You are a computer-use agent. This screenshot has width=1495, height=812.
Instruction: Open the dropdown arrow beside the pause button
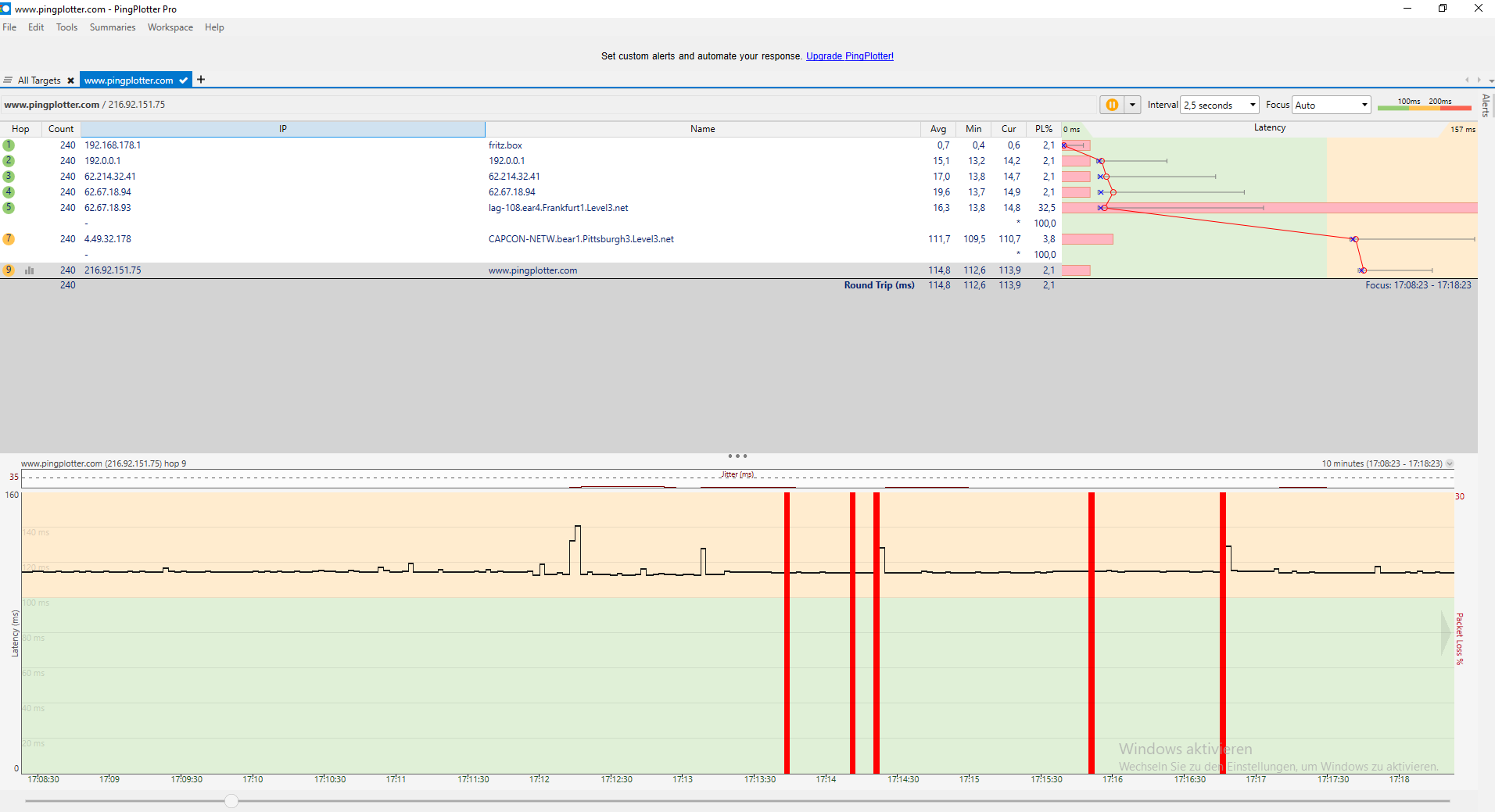(x=1132, y=105)
